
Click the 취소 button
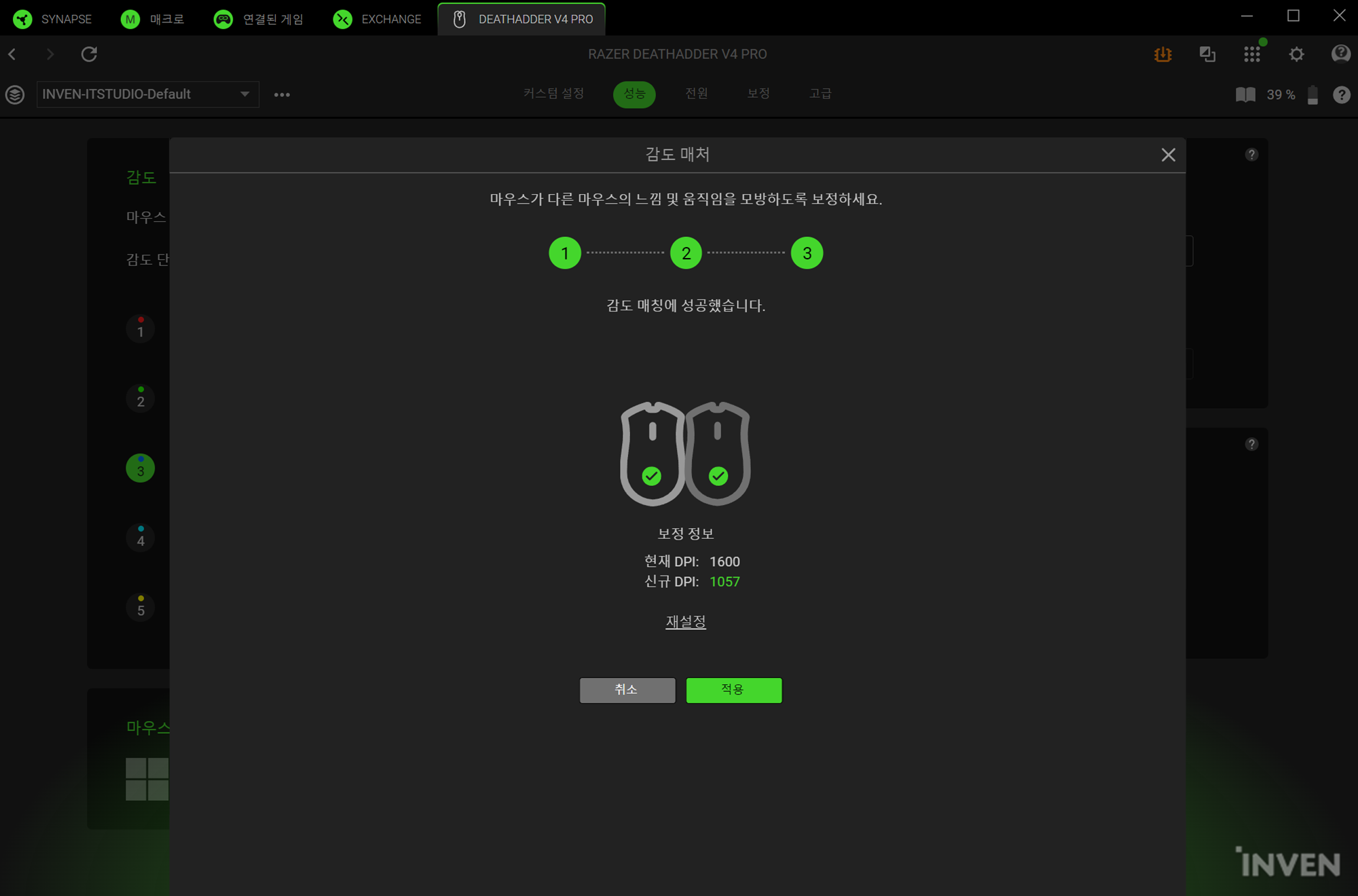pyautogui.click(x=627, y=690)
